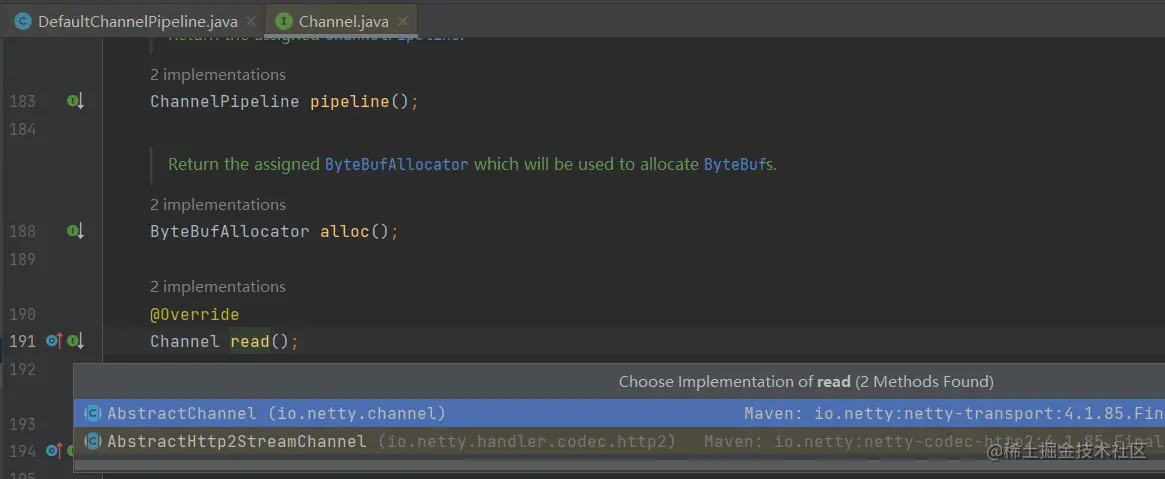
Task: Click Channel return type on line 191
Action: pyautogui.click(x=185, y=342)
